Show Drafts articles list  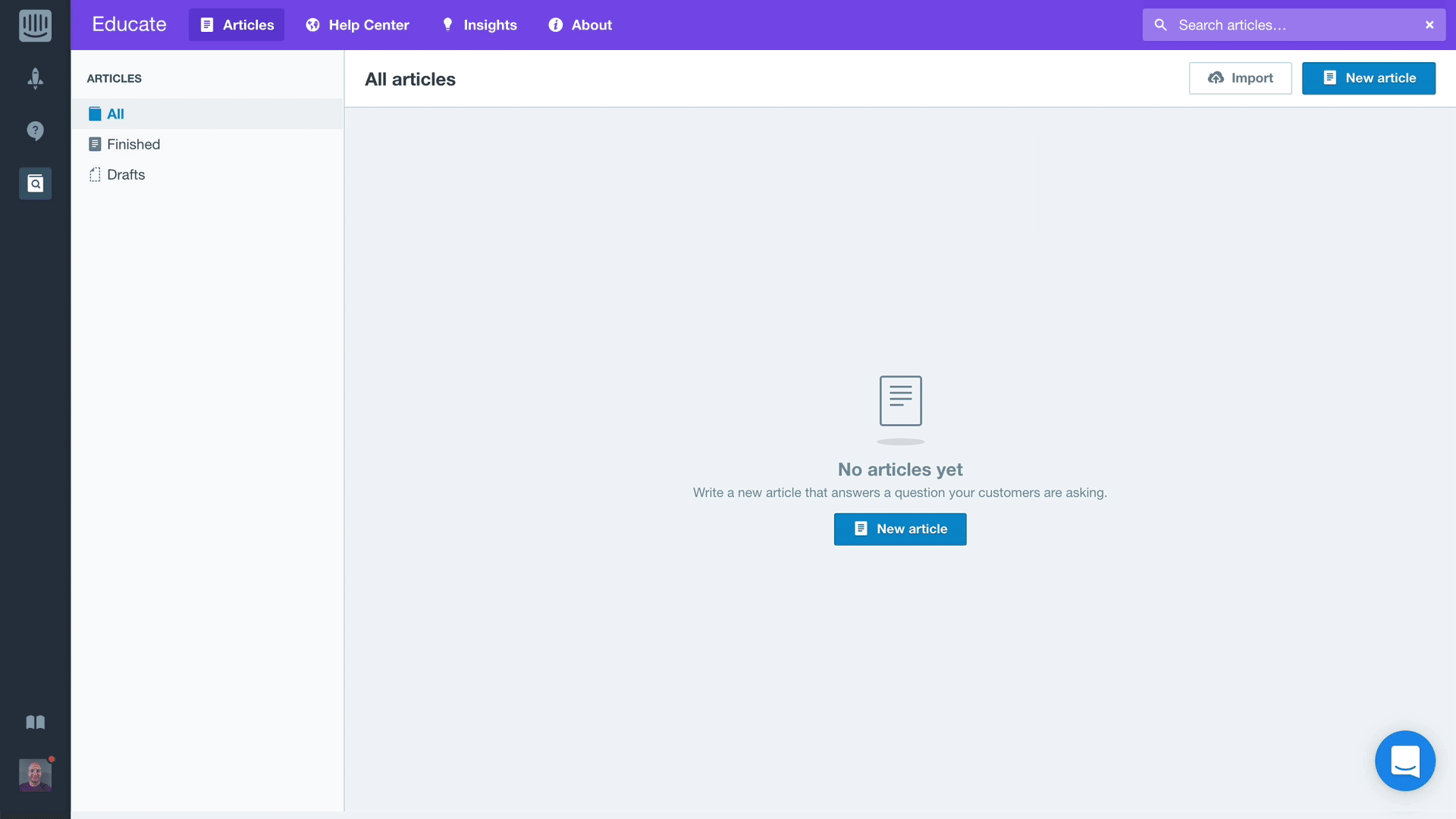coord(125,174)
